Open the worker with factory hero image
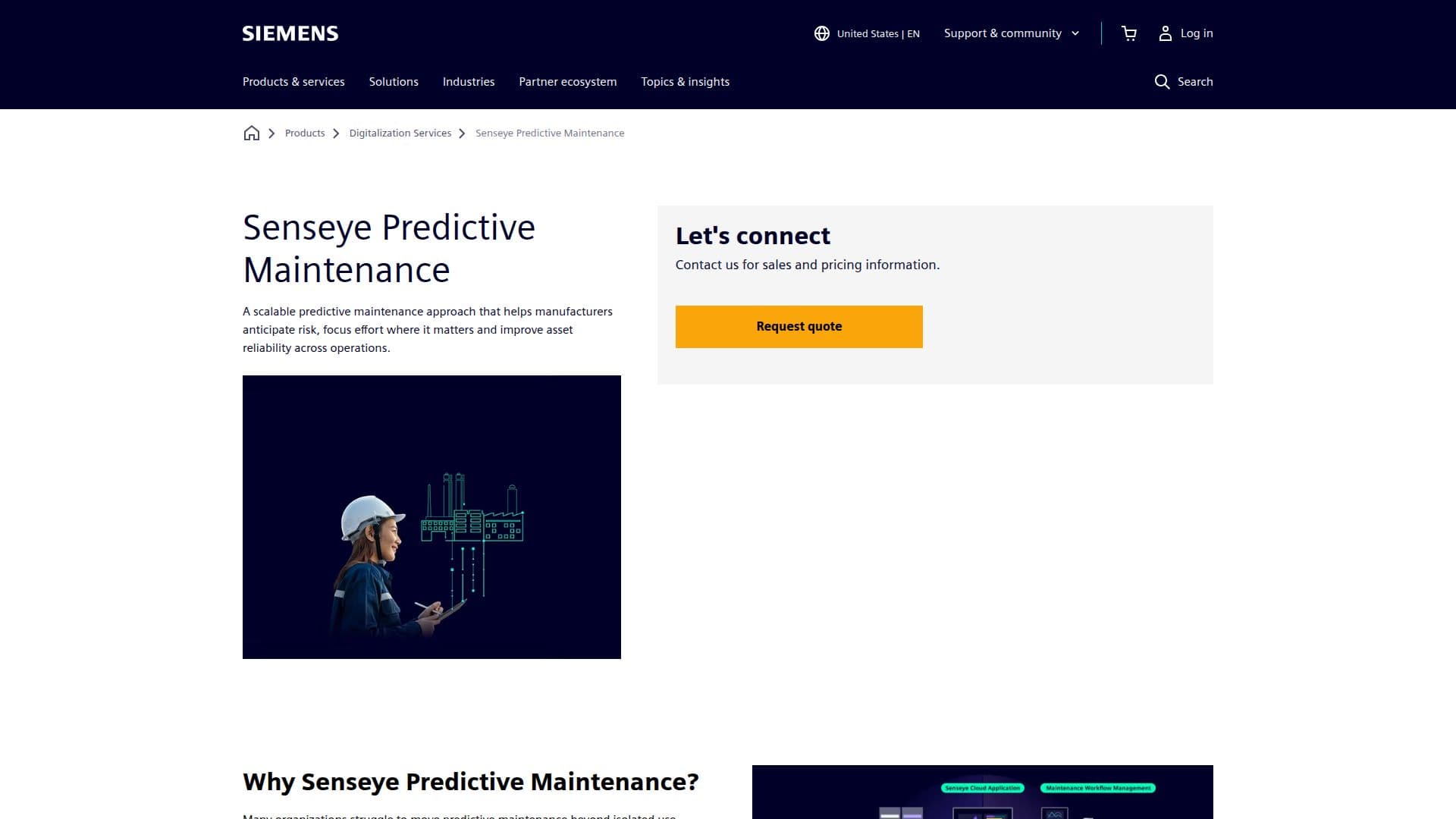The image size is (1456, 819). pyautogui.click(x=431, y=517)
